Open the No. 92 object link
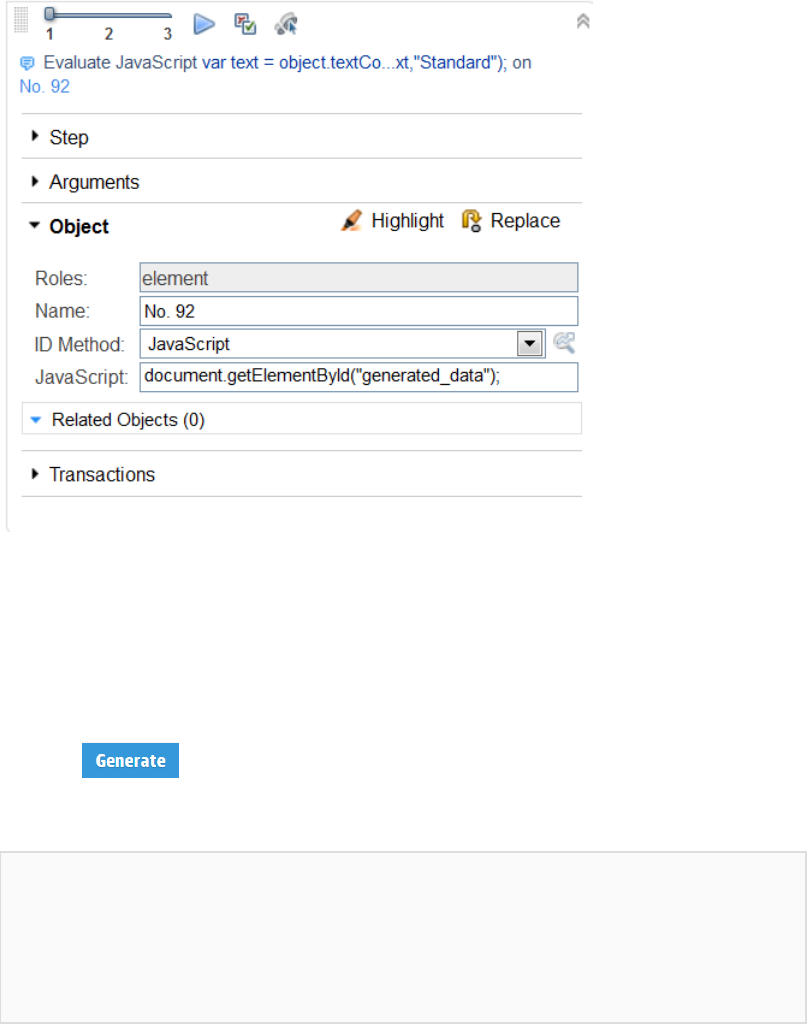 pos(45,87)
